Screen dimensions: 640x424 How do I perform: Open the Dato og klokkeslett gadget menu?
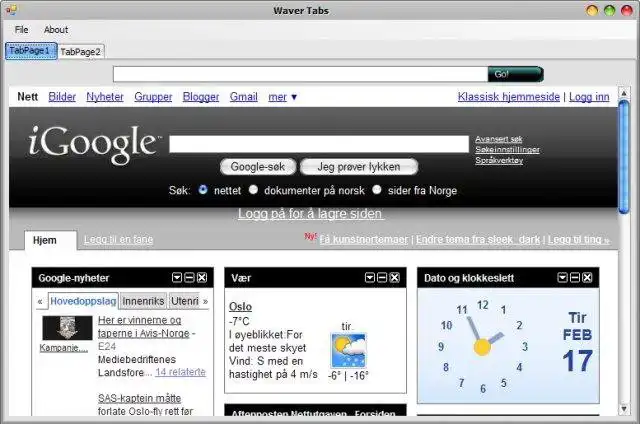562,278
